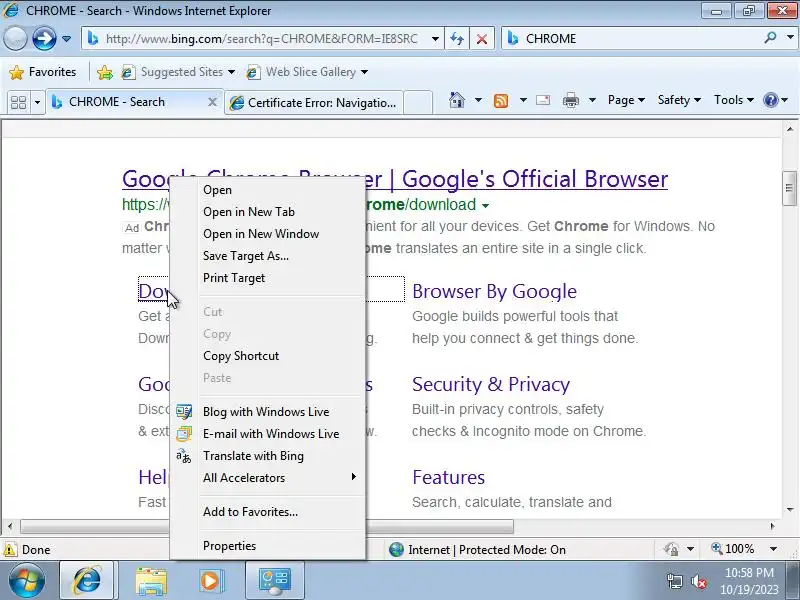Open the Browser By Google link

click(x=494, y=291)
